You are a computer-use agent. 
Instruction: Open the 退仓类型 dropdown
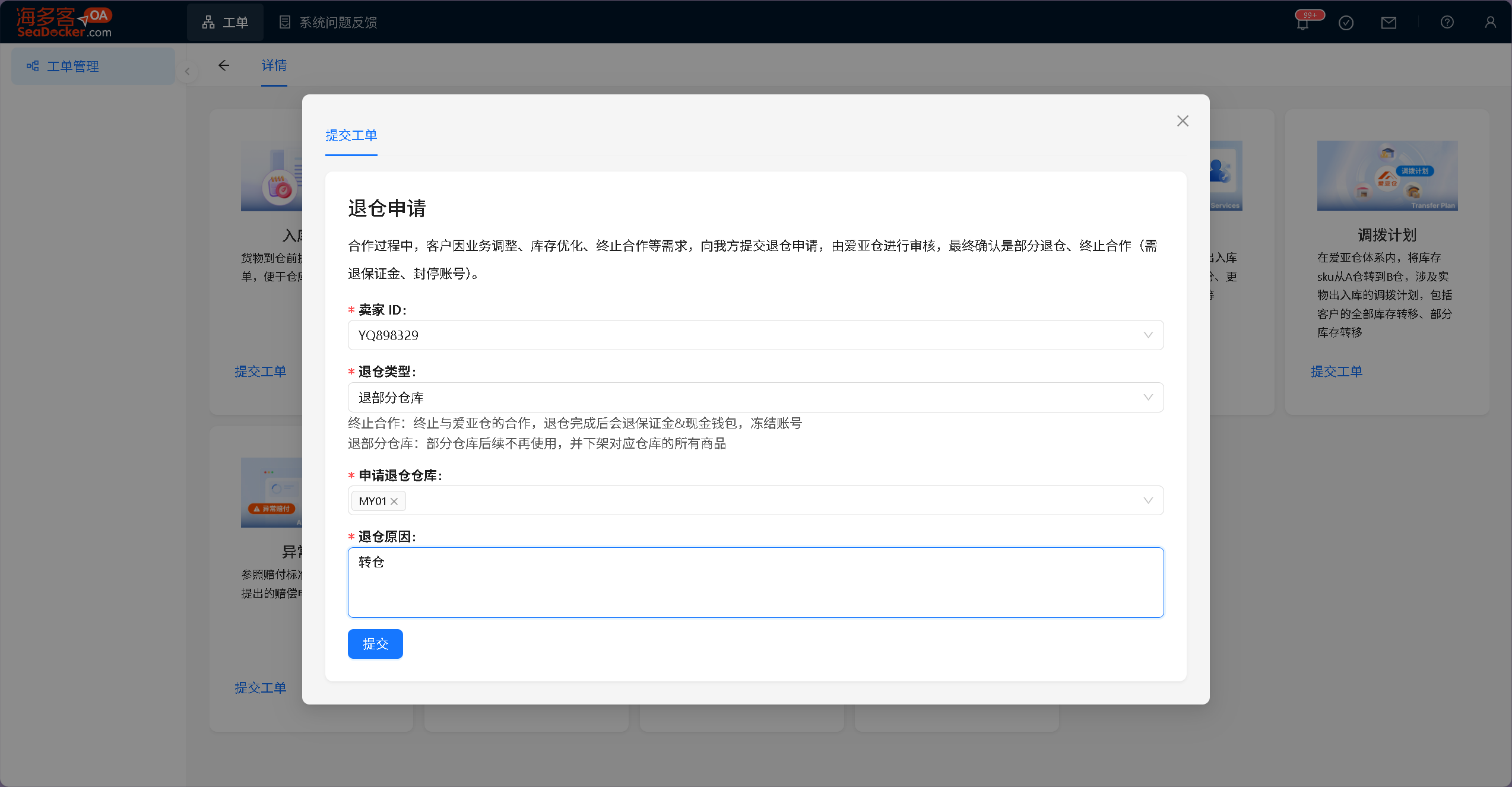click(x=1148, y=398)
